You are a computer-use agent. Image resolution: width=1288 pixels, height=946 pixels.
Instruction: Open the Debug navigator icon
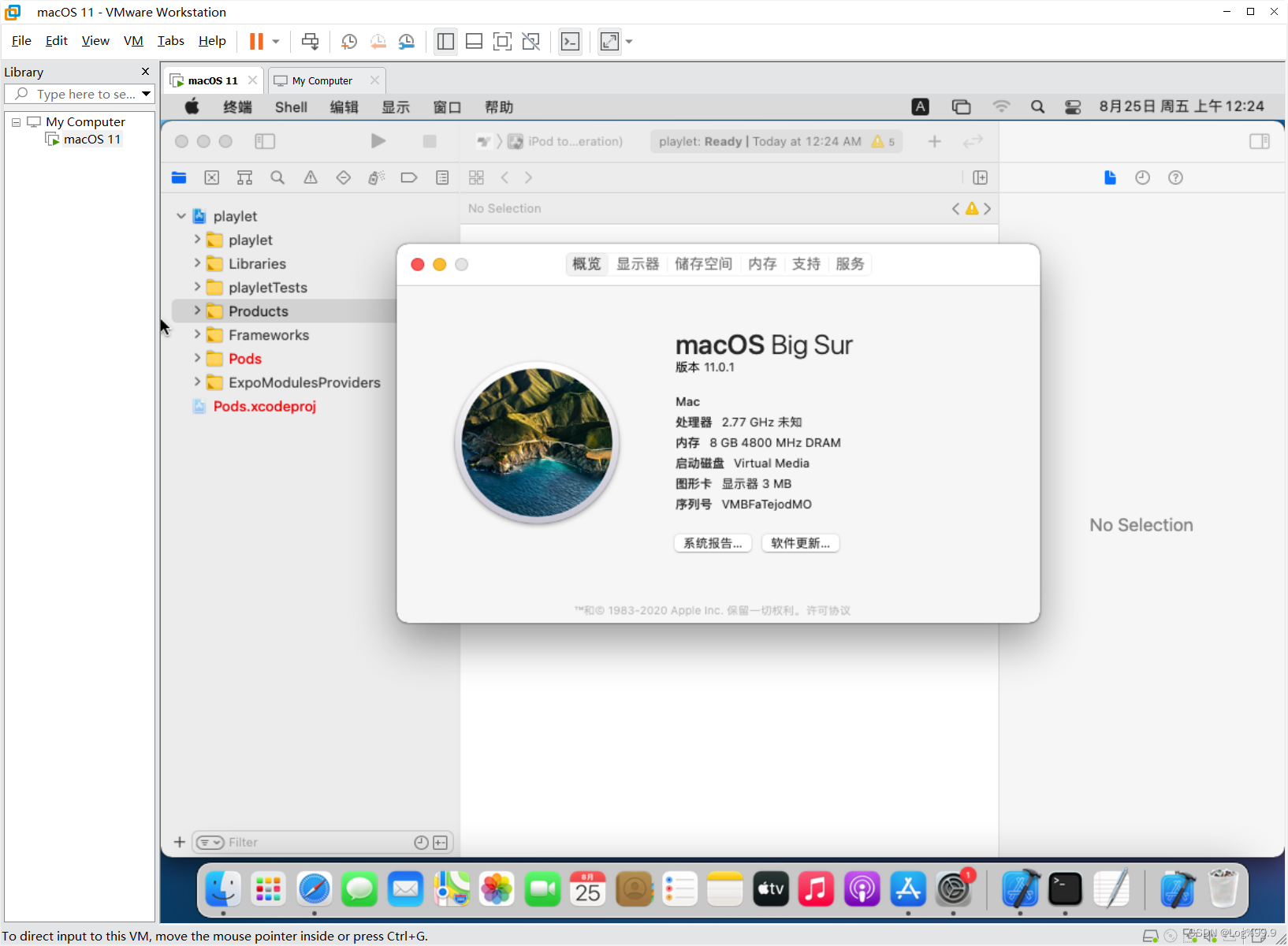click(377, 177)
